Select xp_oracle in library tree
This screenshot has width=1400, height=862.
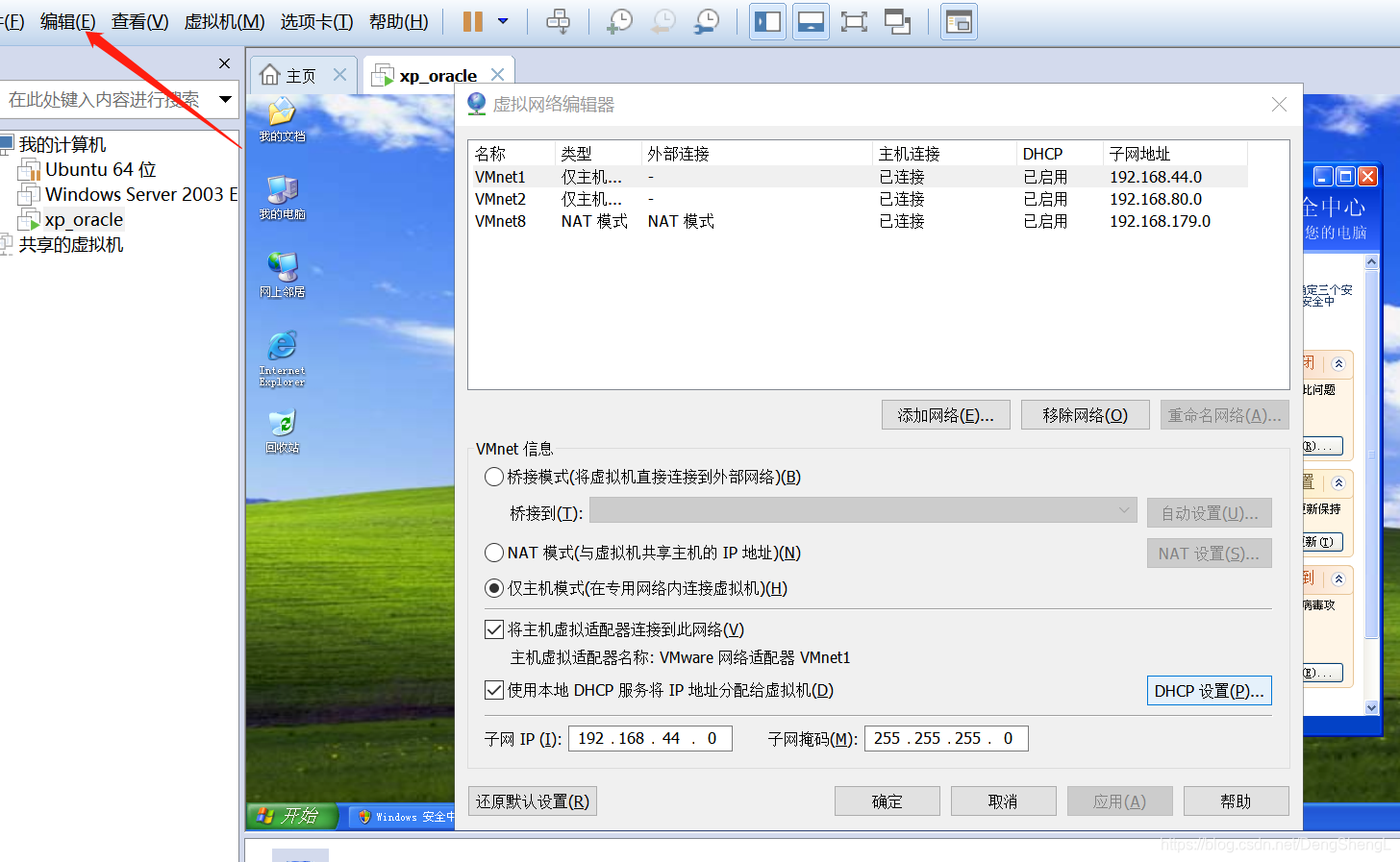pyautogui.click(x=84, y=219)
